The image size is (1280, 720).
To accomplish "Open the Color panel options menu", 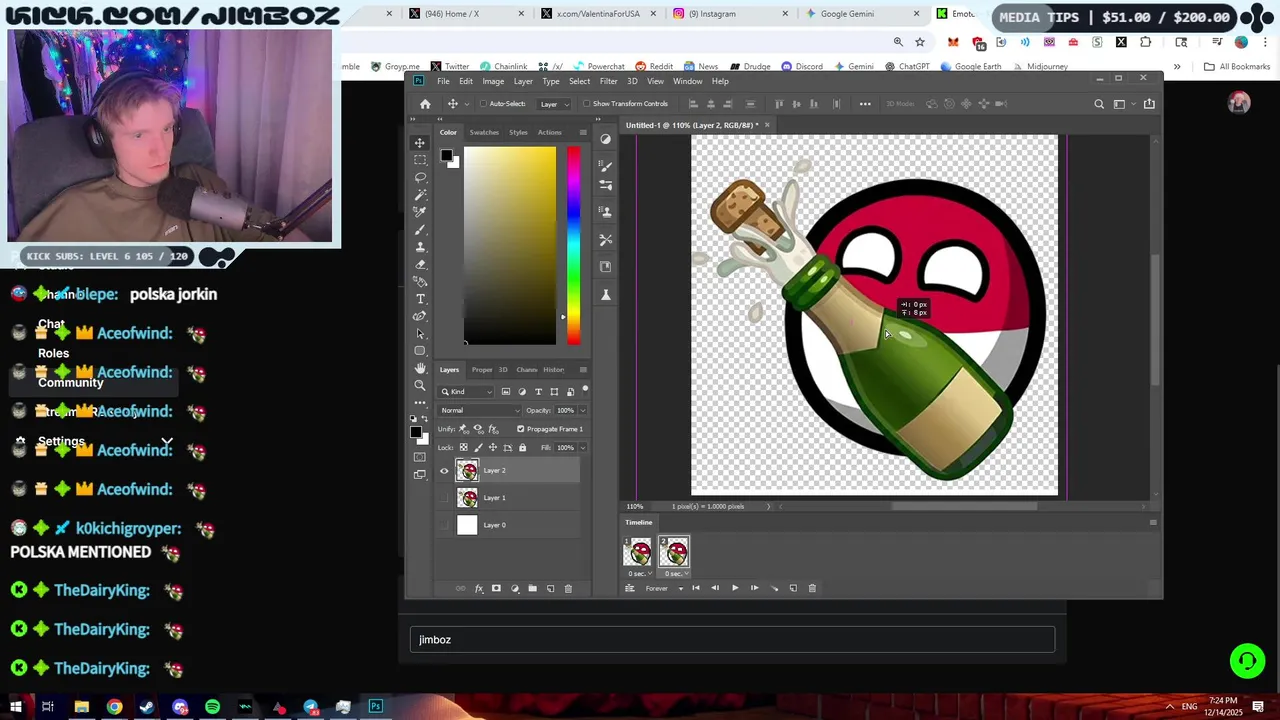I will pyautogui.click(x=583, y=132).
